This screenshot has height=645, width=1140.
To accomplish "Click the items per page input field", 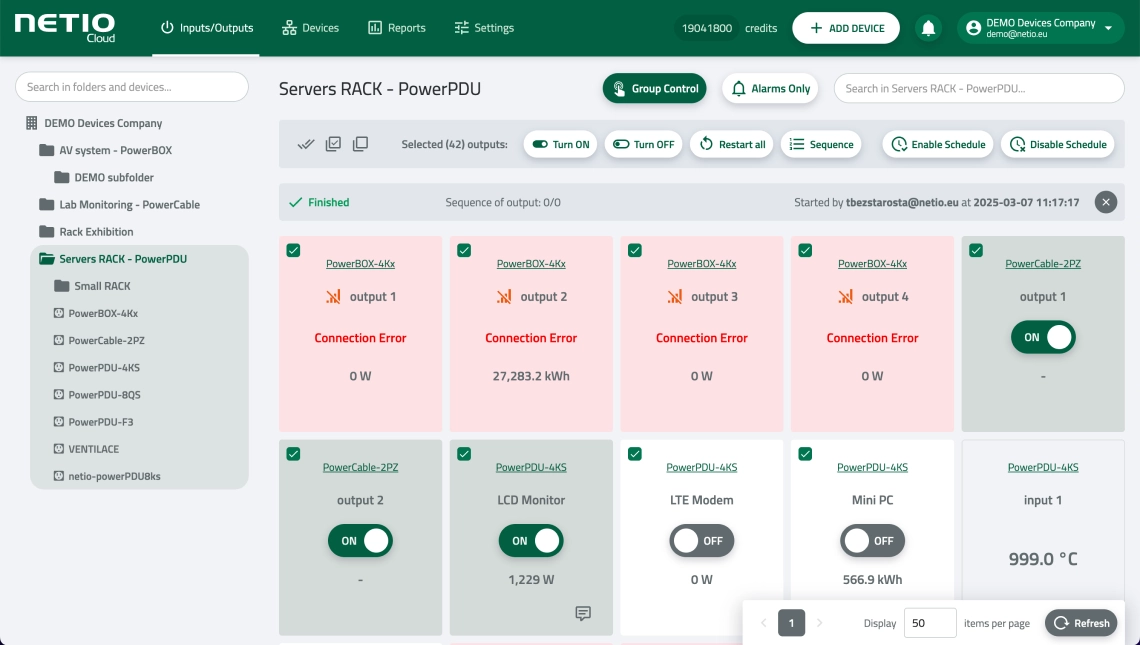I will pos(929,623).
